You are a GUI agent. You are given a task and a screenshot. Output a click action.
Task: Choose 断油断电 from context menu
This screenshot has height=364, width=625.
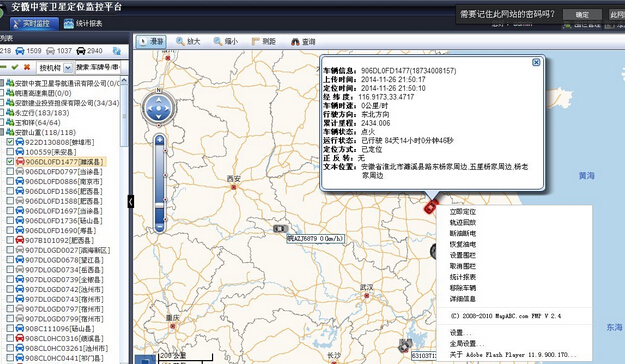tap(462, 233)
